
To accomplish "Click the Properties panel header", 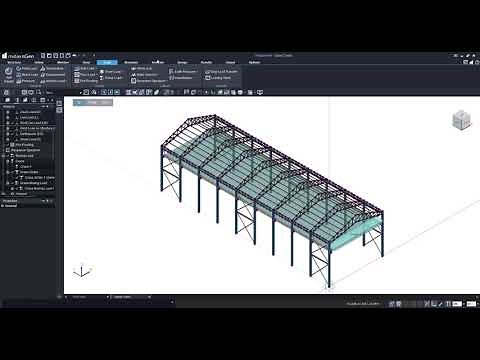I will [27, 201].
